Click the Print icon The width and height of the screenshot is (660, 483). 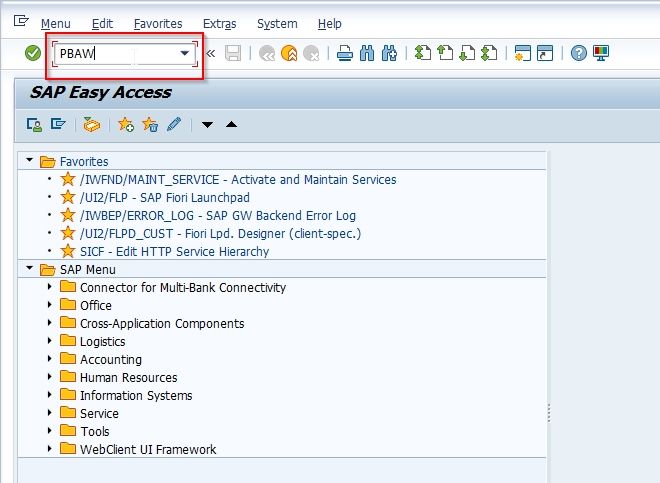[345, 53]
